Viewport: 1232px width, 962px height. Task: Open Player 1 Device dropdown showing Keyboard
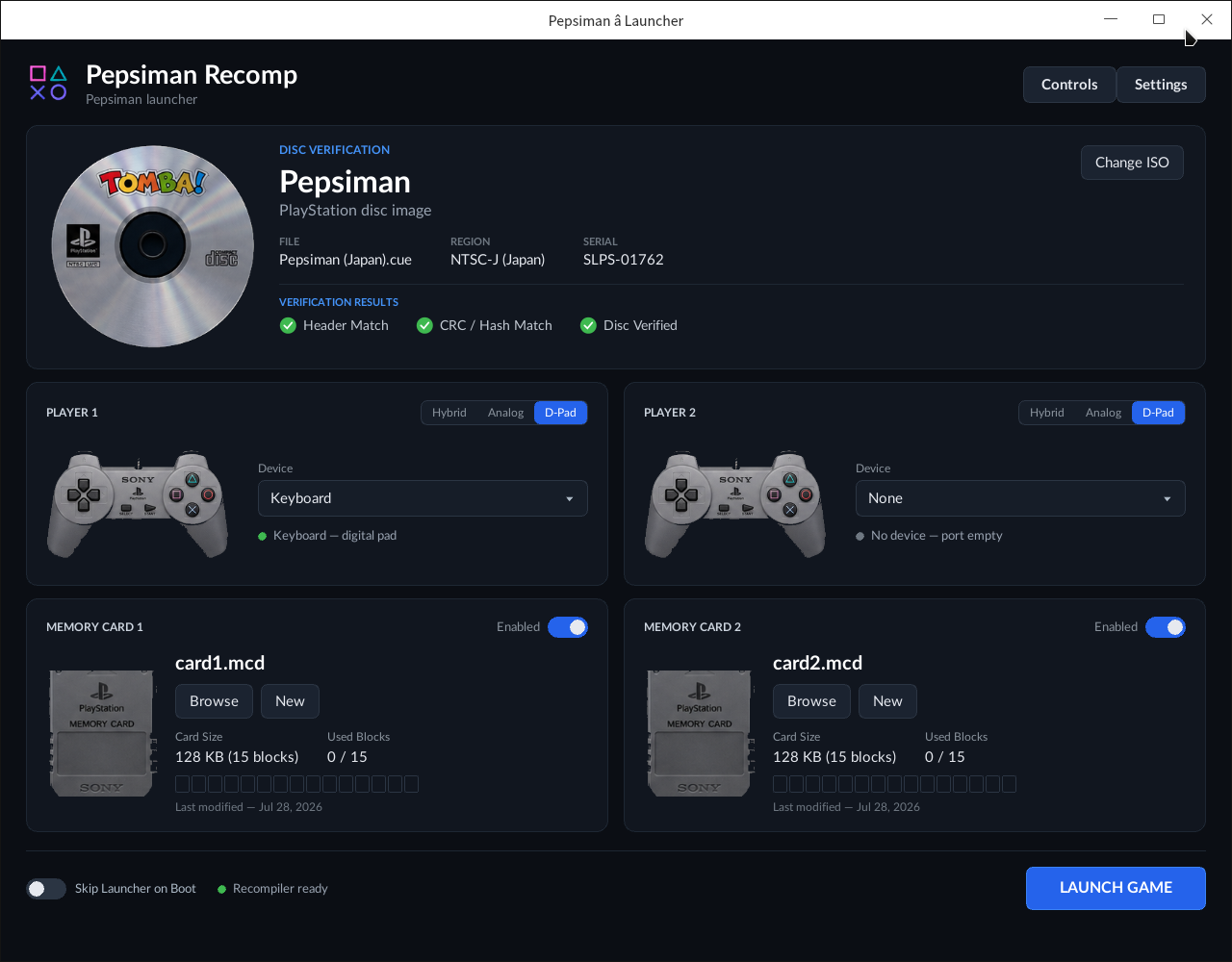click(423, 498)
